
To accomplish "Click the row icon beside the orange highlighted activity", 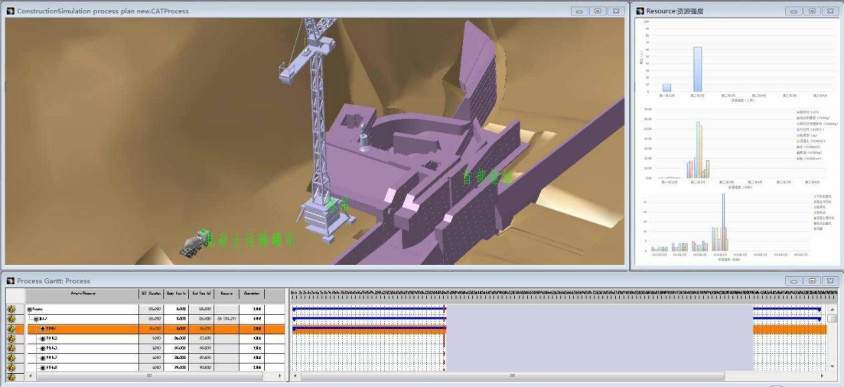I will [x=11, y=328].
